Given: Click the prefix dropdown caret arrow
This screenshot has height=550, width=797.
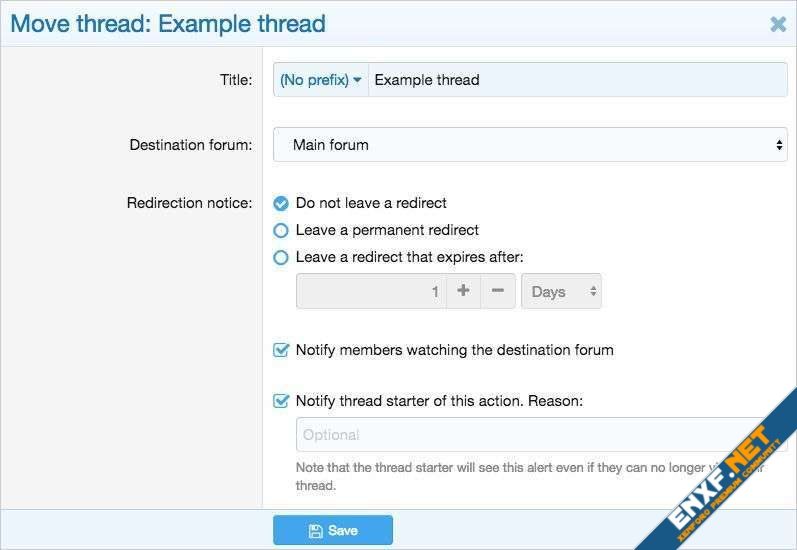Looking at the screenshot, I should (357, 80).
